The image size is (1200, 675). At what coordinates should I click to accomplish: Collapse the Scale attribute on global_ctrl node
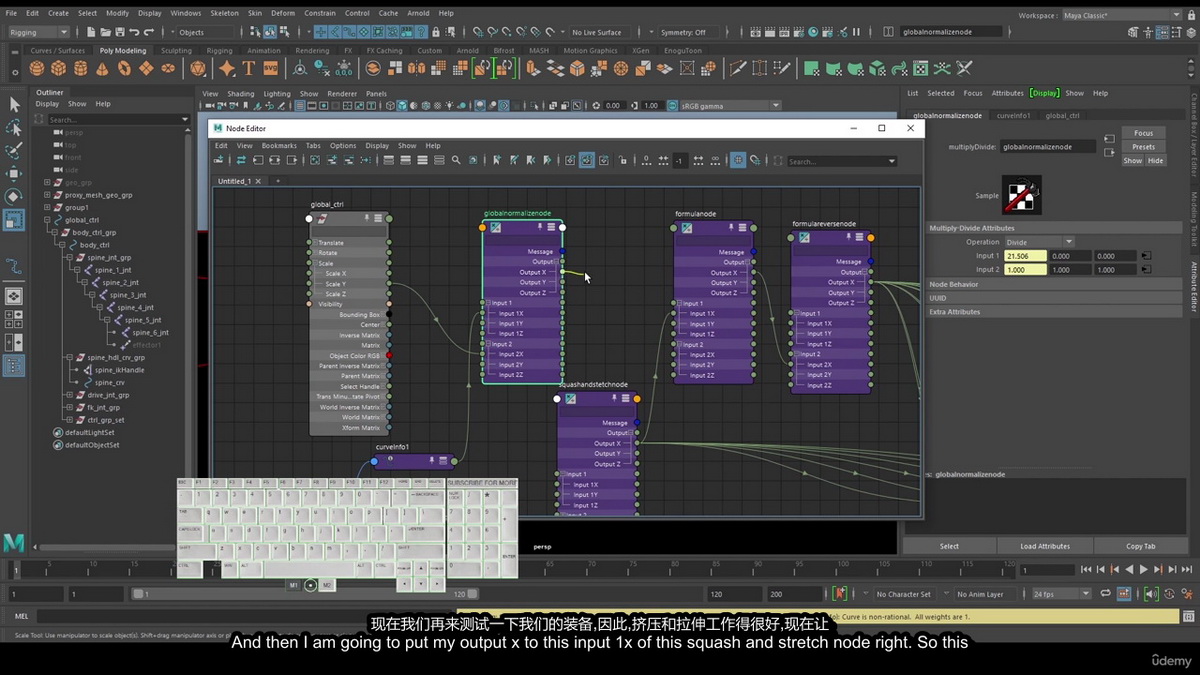click(x=314, y=263)
